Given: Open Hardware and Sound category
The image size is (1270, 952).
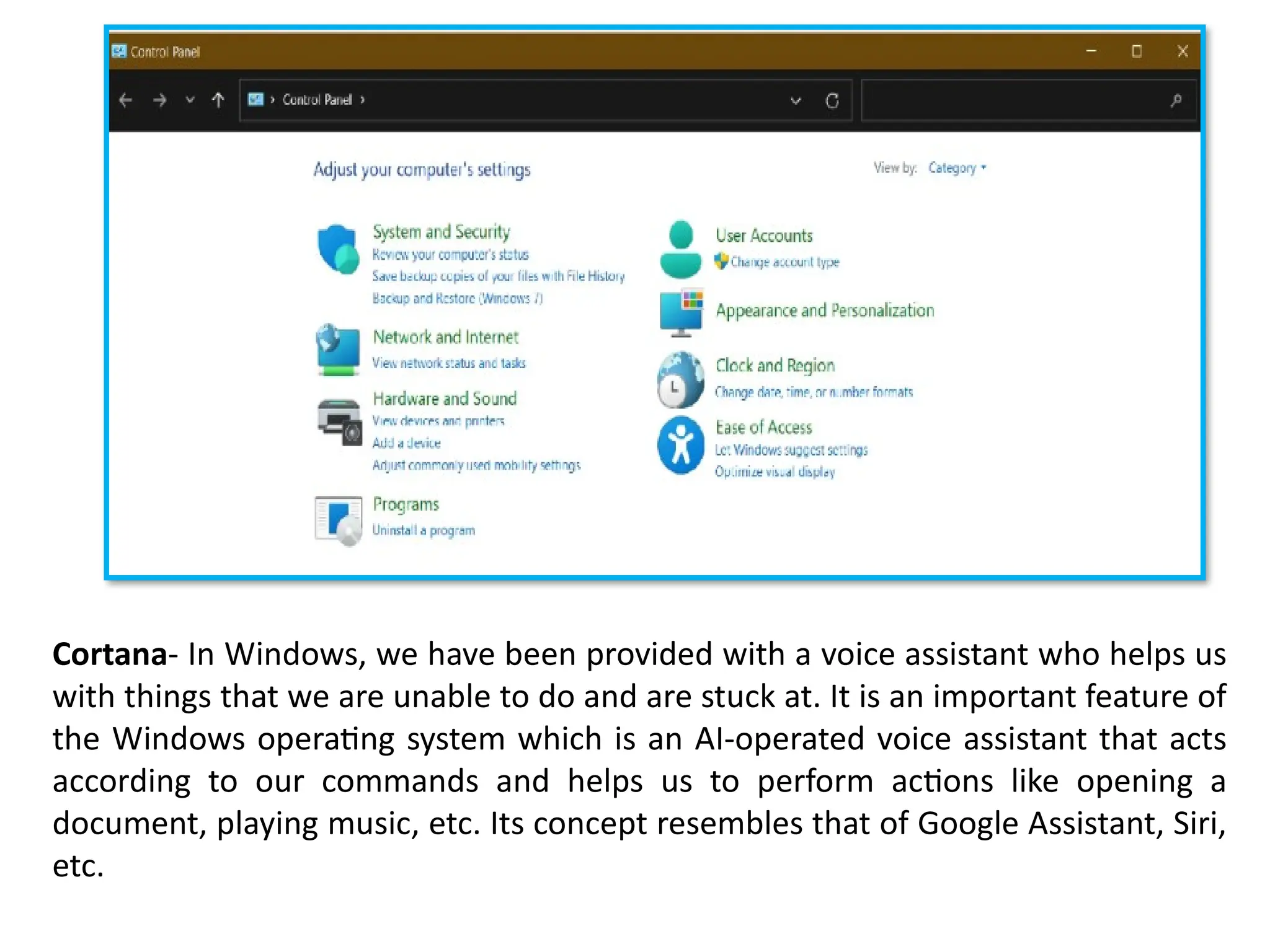Looking at the screenshot, I should point(445,399).
